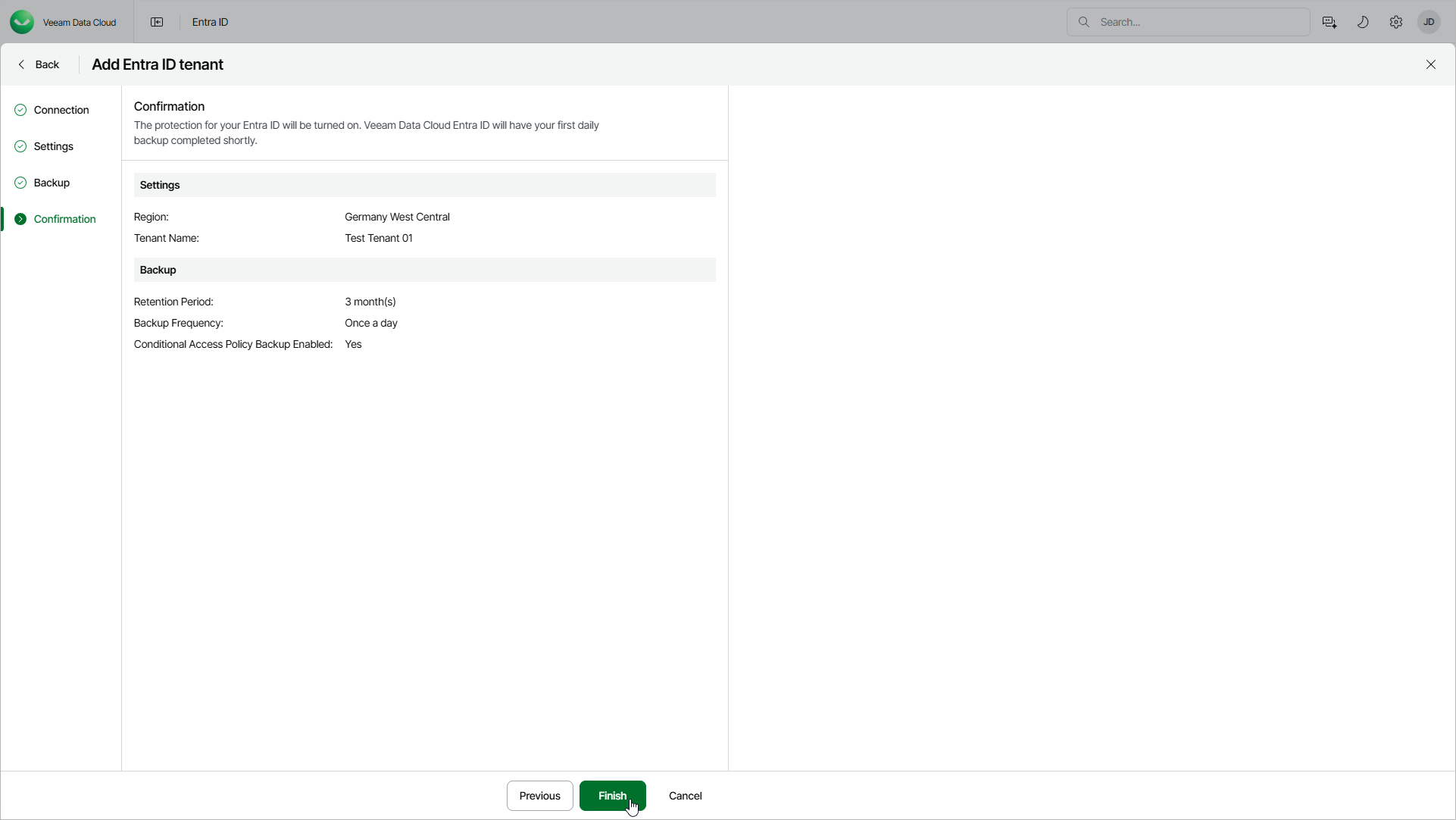Screen dimensions: 1456x820
Task: Click the search magnifier icon
Action: coord(1083,22)
